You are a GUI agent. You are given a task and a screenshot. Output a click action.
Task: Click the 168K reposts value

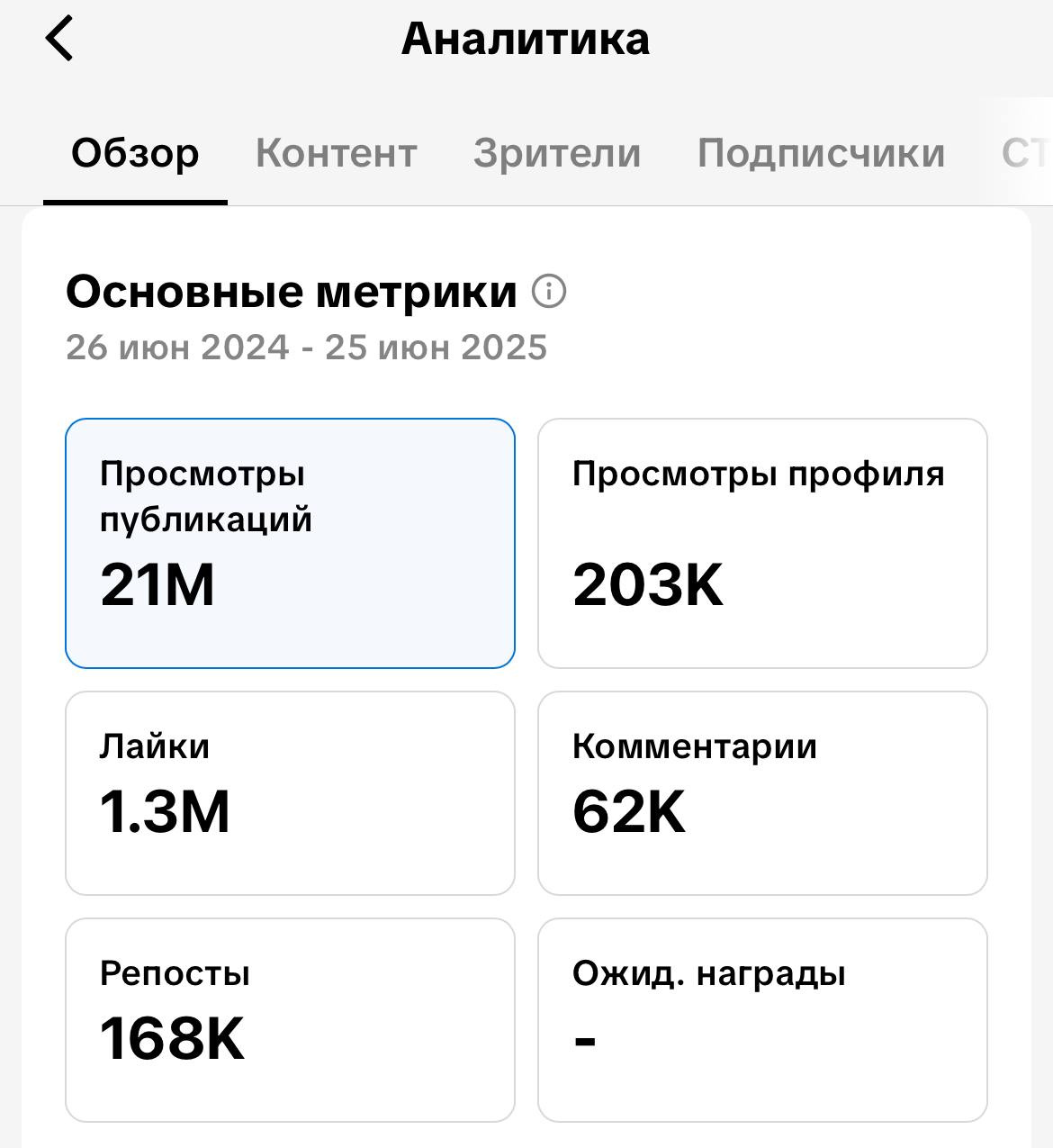[172, 1038]
